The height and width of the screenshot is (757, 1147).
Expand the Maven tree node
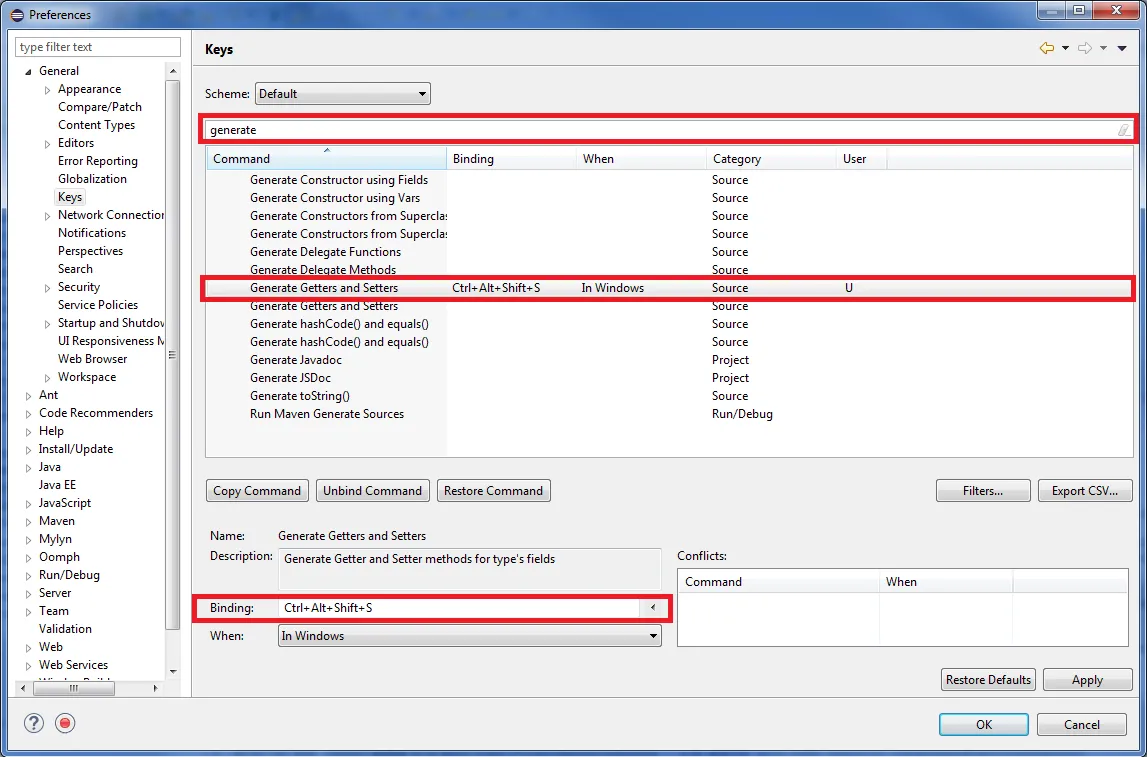(29, 522)
